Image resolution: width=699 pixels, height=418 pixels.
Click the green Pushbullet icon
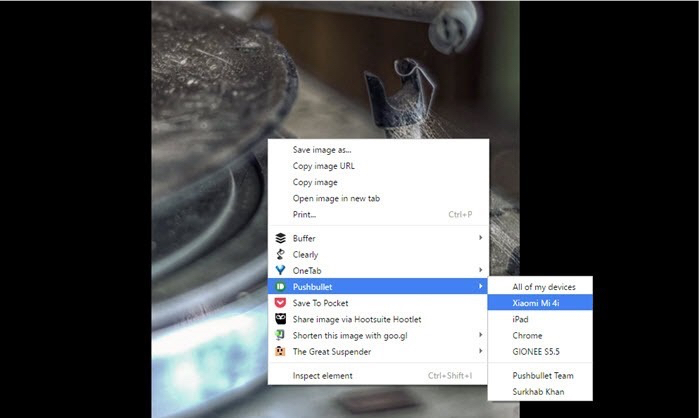[280, 287]
